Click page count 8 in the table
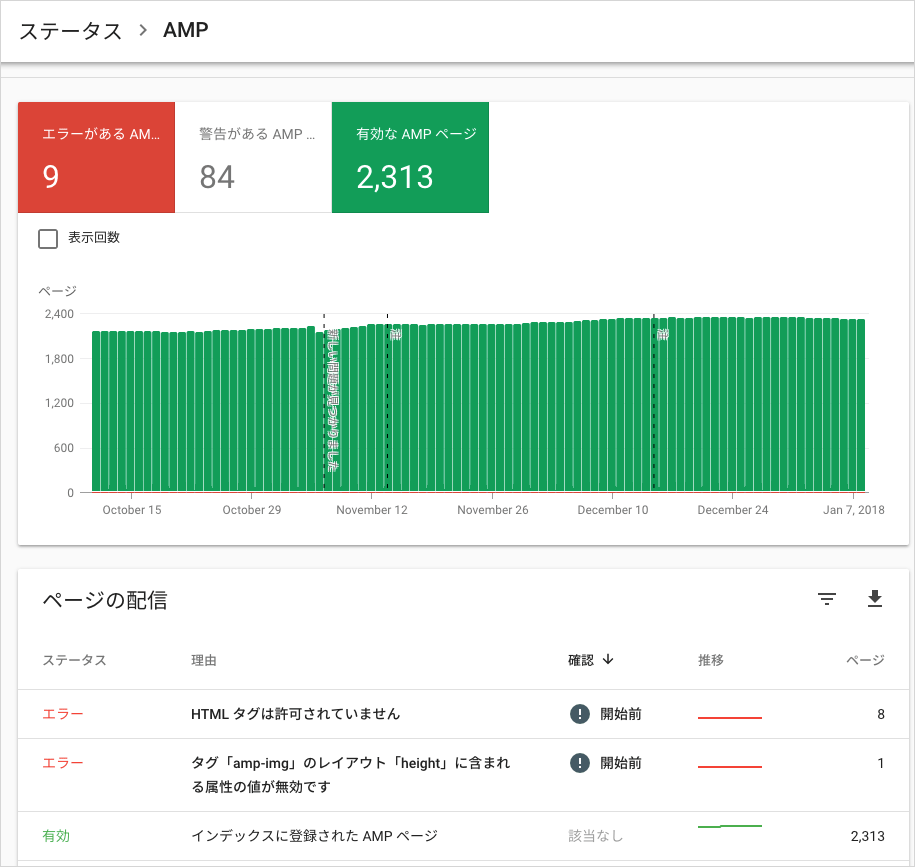This screenshot has height=867, width=915. tap(881, 714)
